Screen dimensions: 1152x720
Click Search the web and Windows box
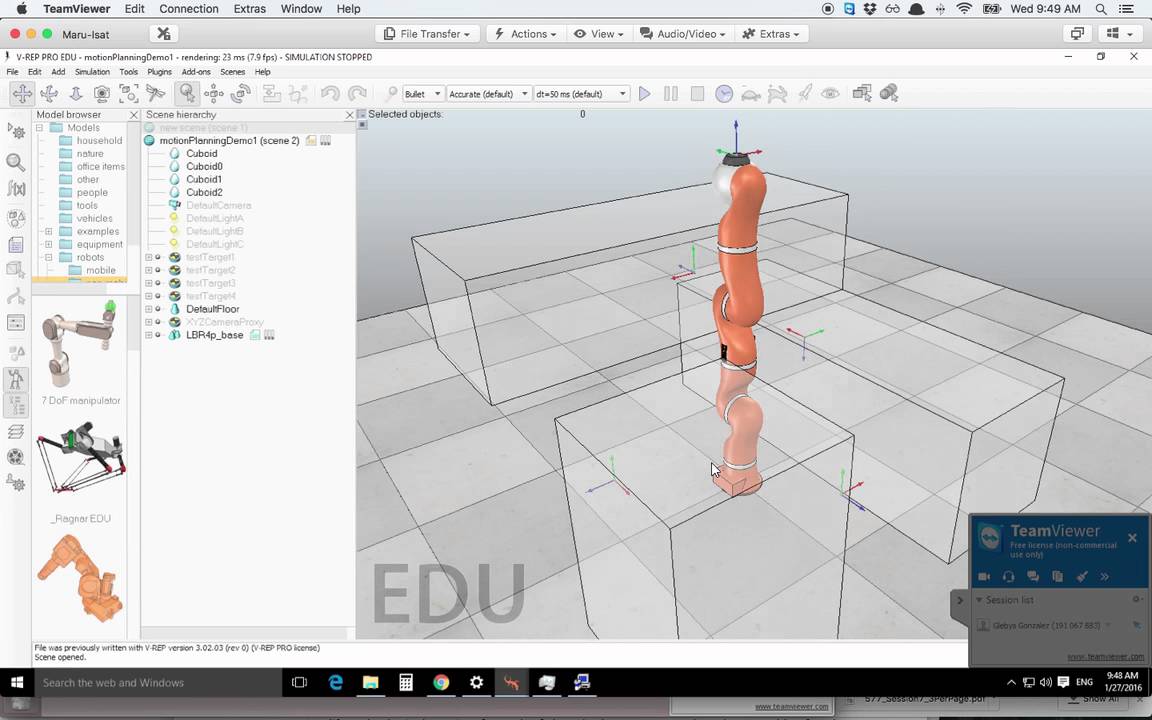(158, 683)
